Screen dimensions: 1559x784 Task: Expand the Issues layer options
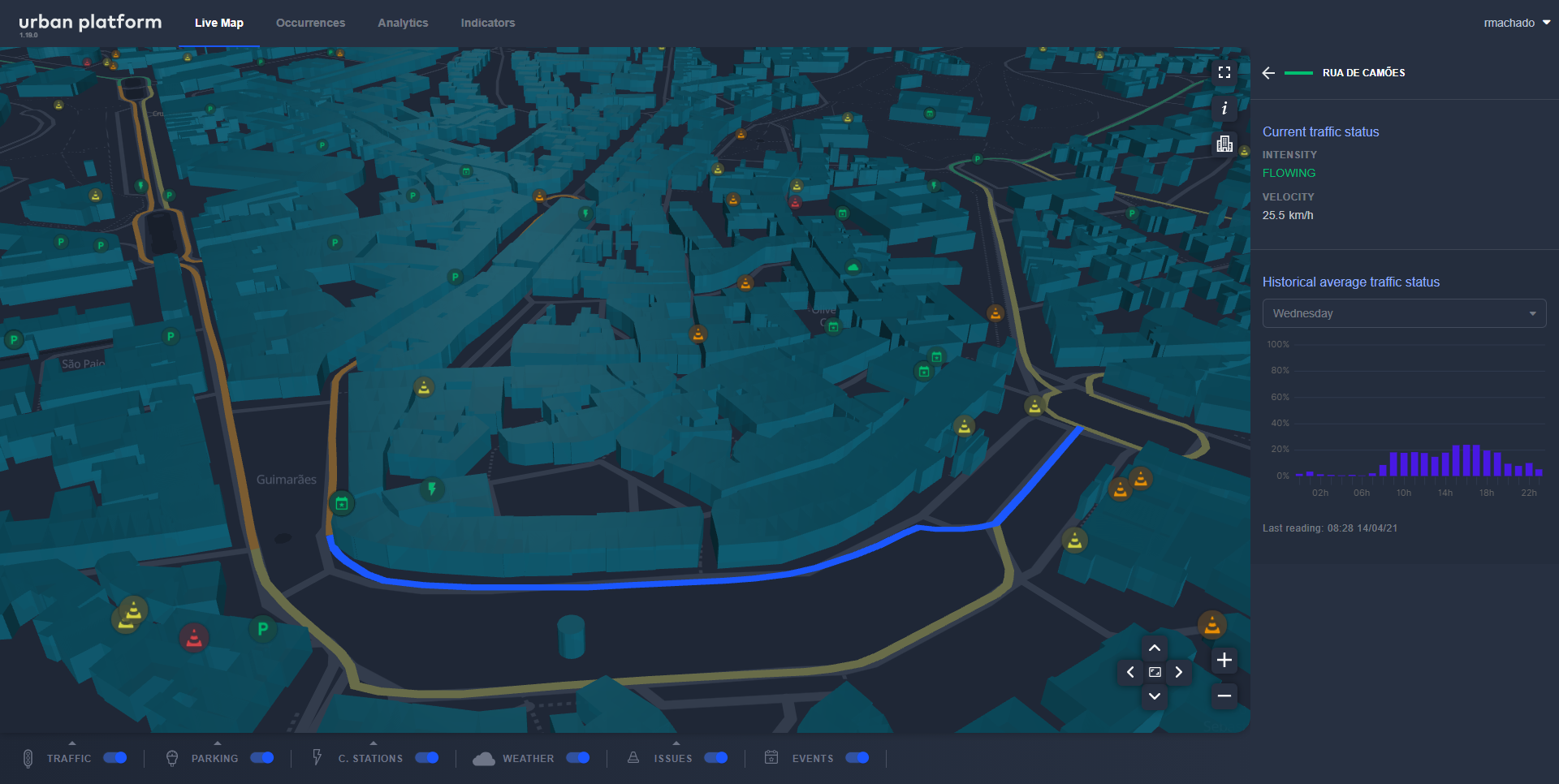676,743
